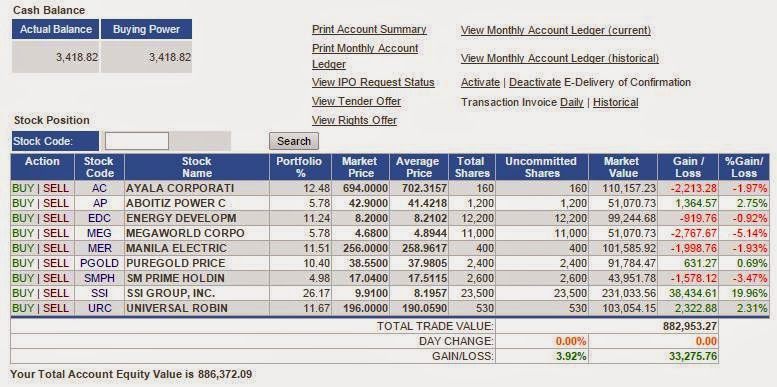Click the Market Value column header
Image resolution: width=777 pixels, height=387 pixels.
[x=623, y=167]
